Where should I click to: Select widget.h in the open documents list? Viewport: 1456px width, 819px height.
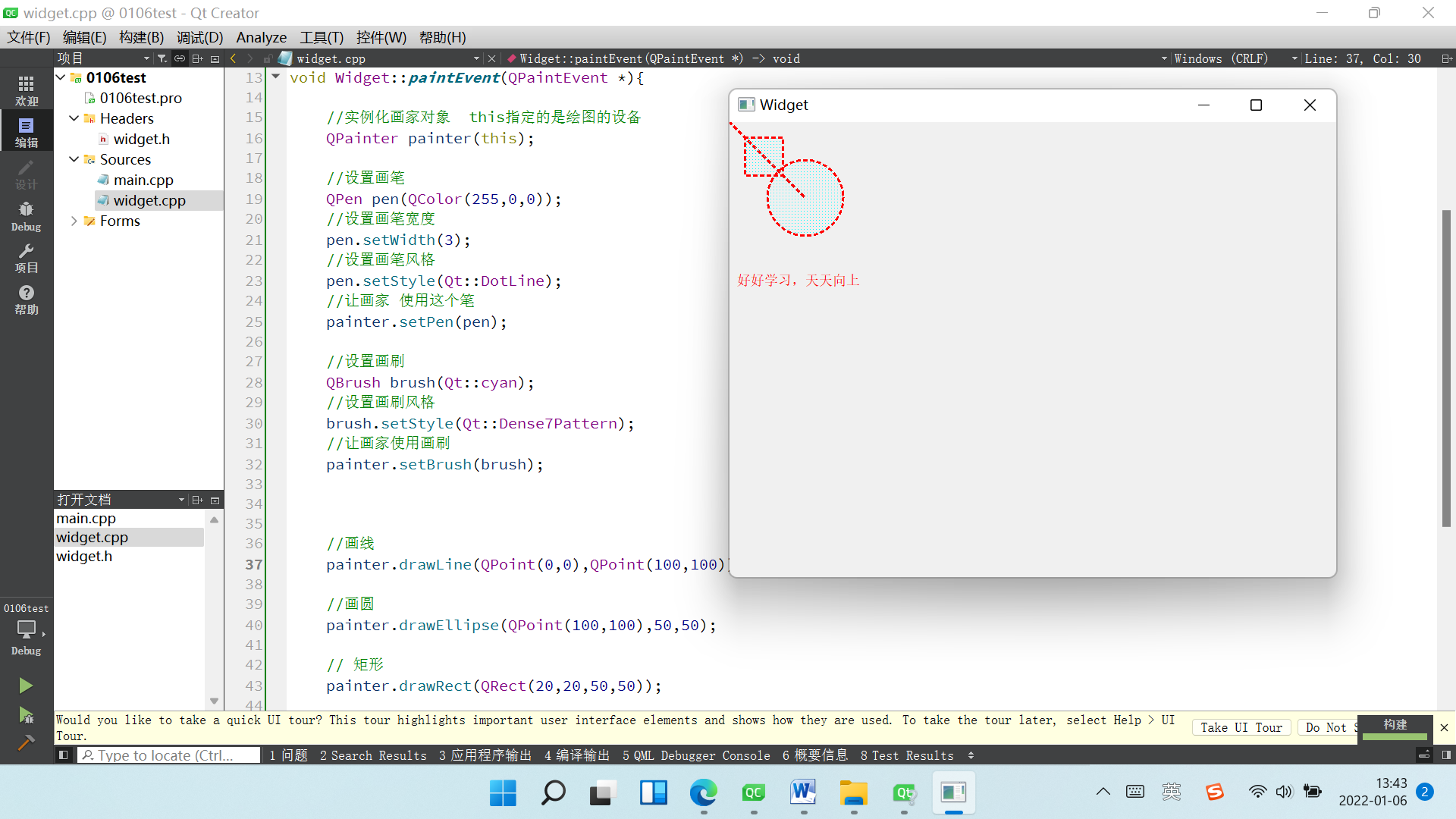(x=84, y=556)
